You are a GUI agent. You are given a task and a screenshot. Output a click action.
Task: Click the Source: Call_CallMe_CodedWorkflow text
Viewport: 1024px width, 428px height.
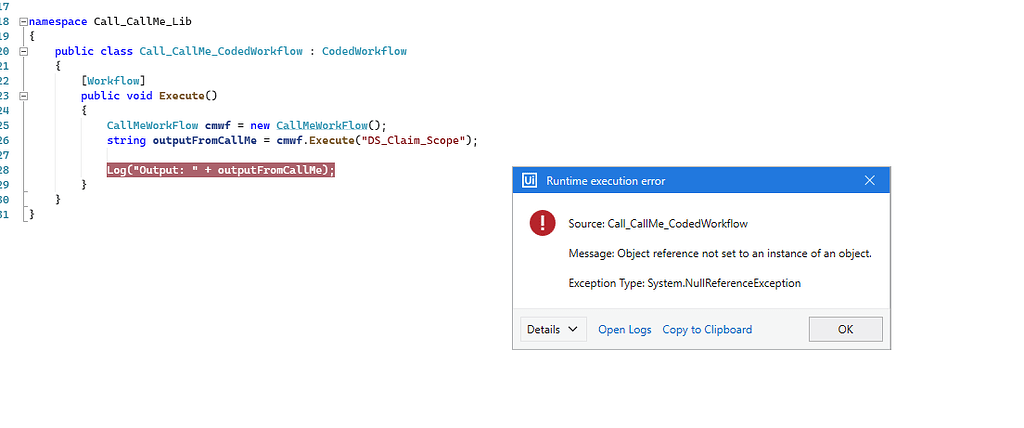pyautogui.click(x=657, y=223)
